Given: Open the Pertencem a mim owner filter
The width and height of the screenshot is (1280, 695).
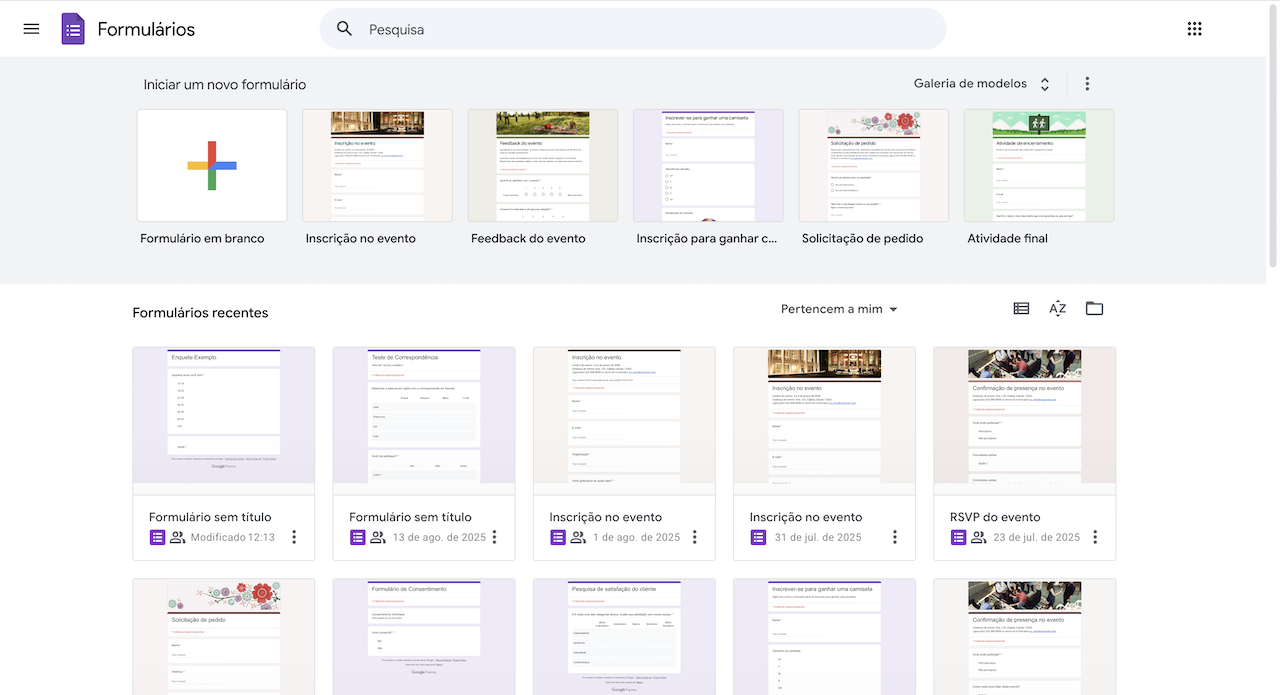Looking at the screenshot, I should (839, 310).
